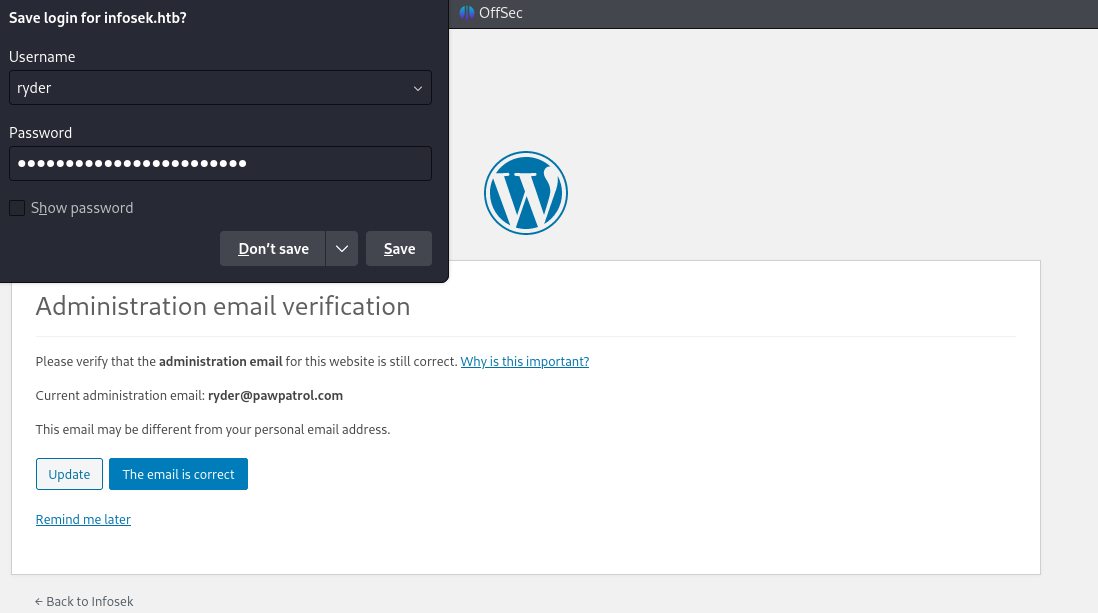Screen dimensions: 1098x613
Task: Click the sentence about personal email address
Action: pos(213,429)
